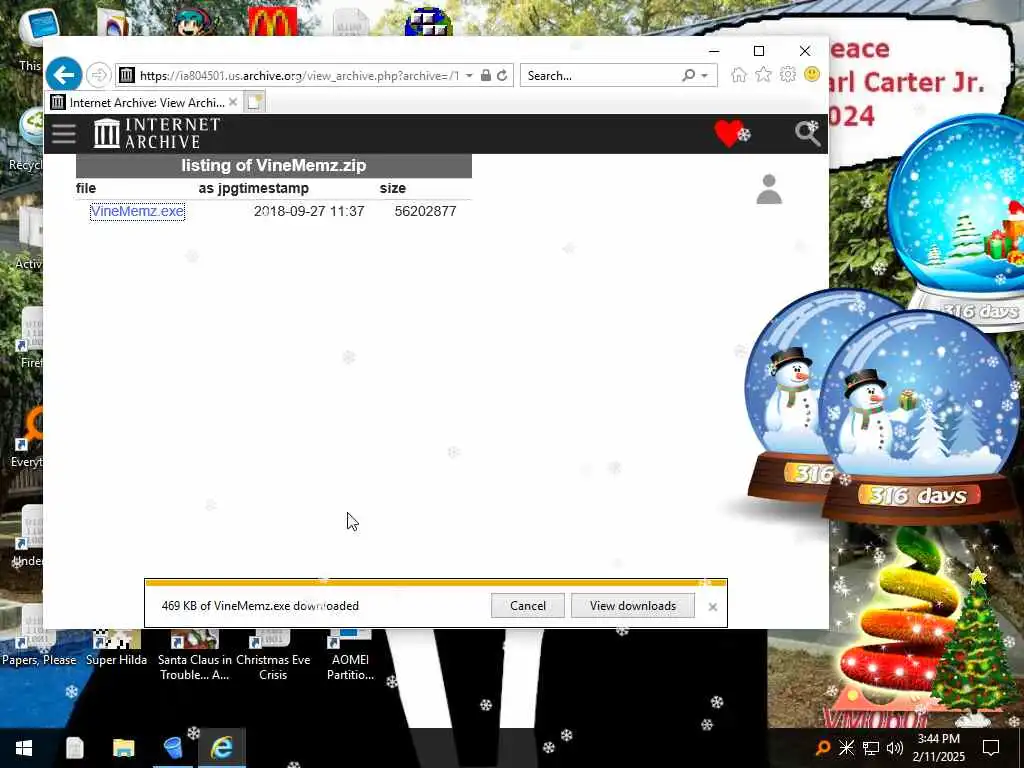1024x768 pixels.
Task: Click the orange magnifier tray icon
Action: point(823,748)
